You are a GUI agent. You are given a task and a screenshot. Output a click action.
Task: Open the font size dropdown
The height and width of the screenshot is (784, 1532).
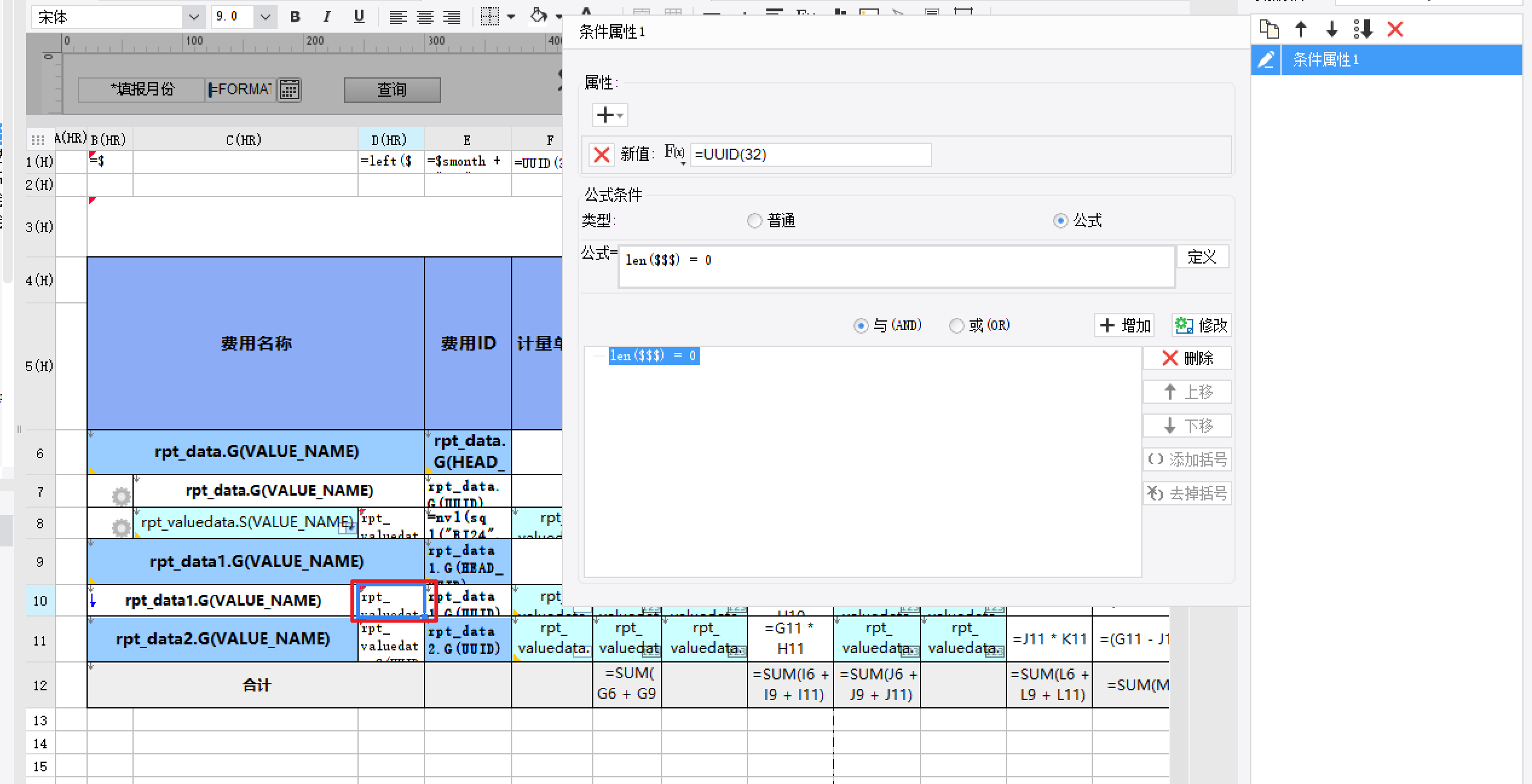point(265,17)
